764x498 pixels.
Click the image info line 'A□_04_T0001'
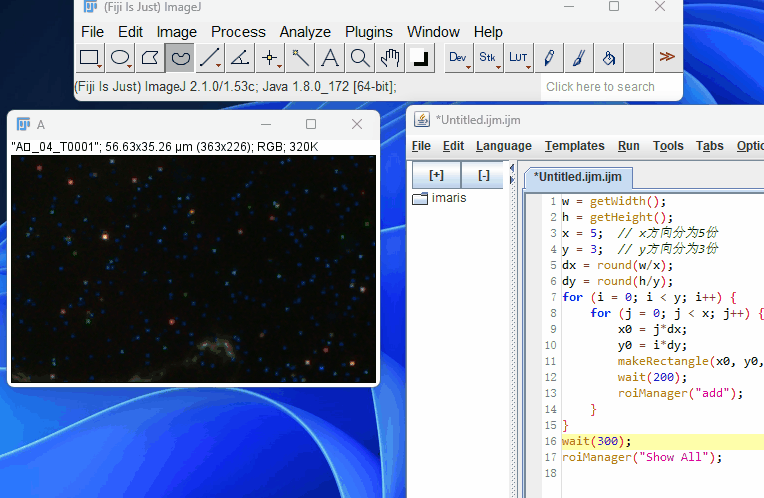click(165, 147)
